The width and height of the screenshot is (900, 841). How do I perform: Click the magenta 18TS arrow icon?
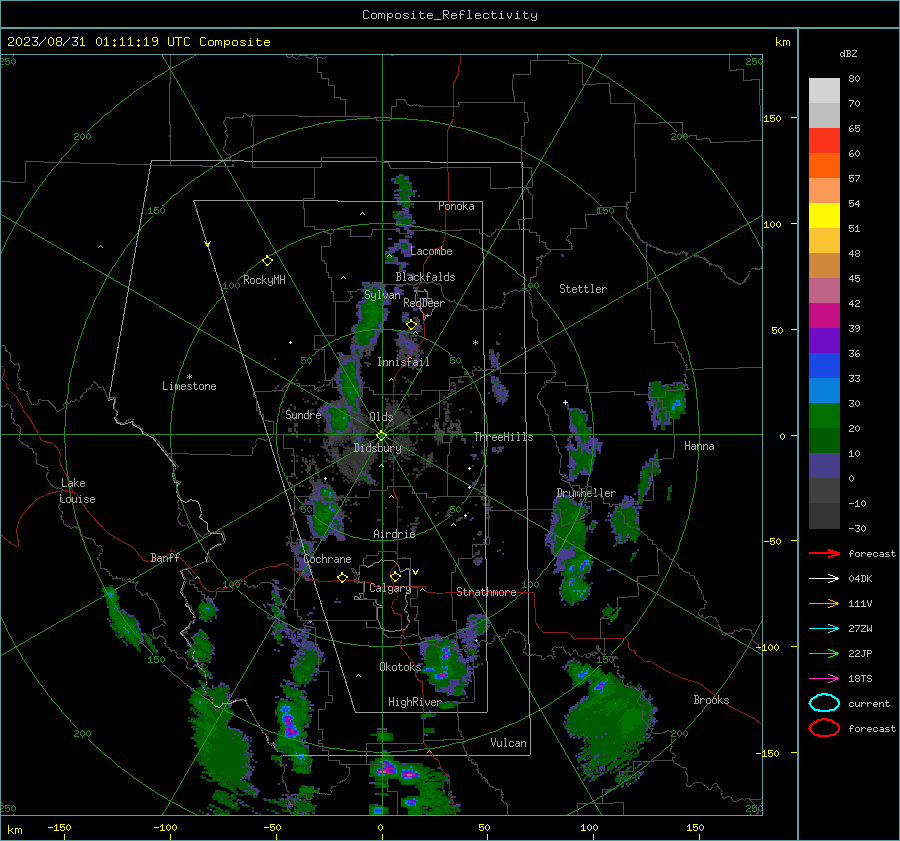(824, 679)
